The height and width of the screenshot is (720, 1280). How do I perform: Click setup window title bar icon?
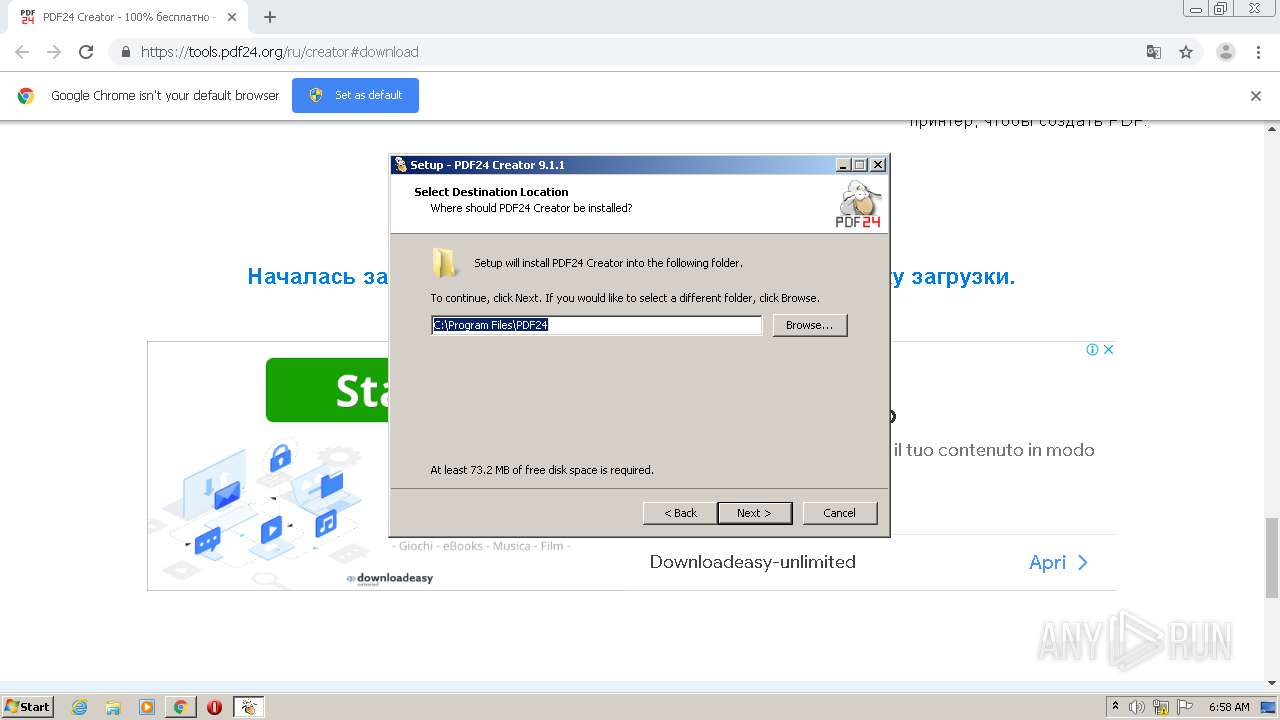400,165
